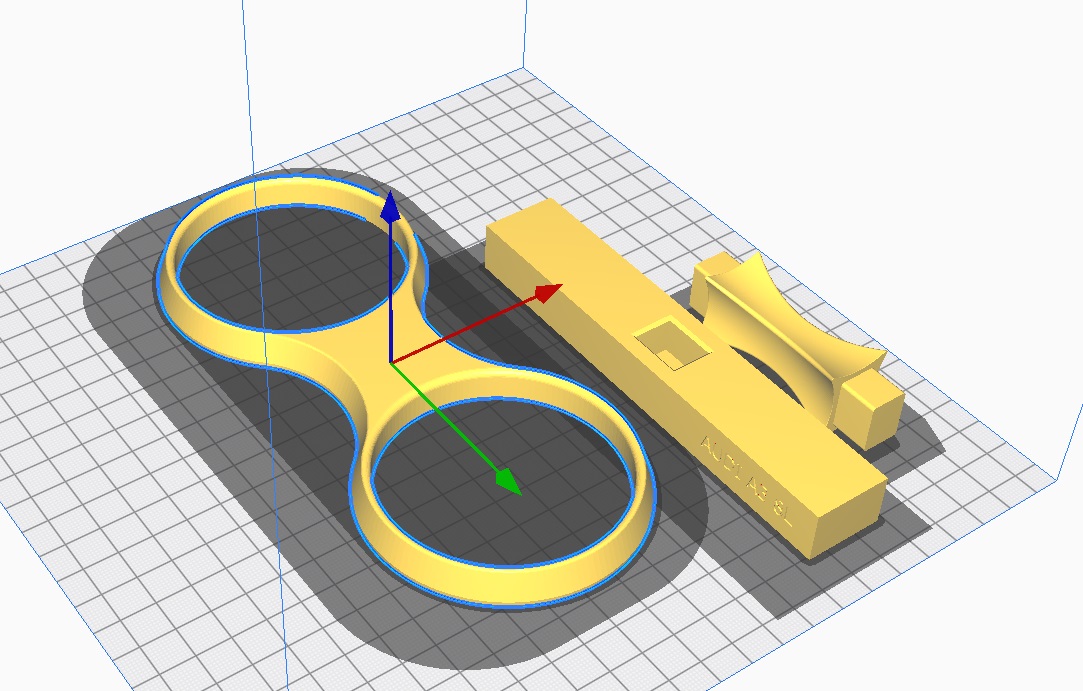Viewport: 1083px width, 691px height.
Task: Click the square cutout in the bar
Action: pos(674,342)
